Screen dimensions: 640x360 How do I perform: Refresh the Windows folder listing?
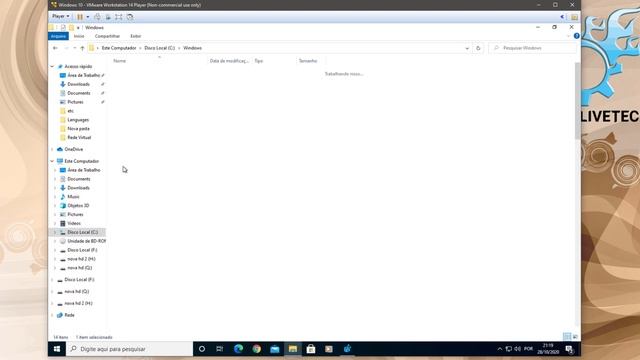coord(478,48)
